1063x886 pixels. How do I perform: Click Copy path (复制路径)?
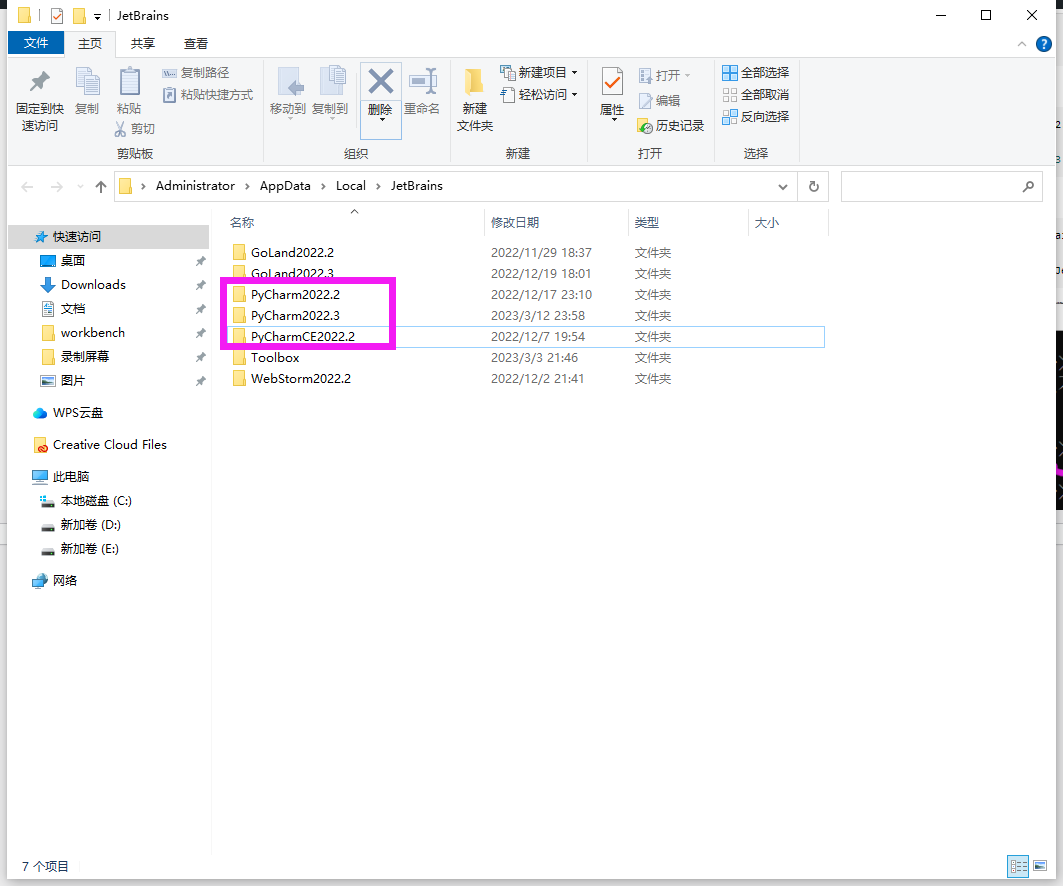click(196, 73)
